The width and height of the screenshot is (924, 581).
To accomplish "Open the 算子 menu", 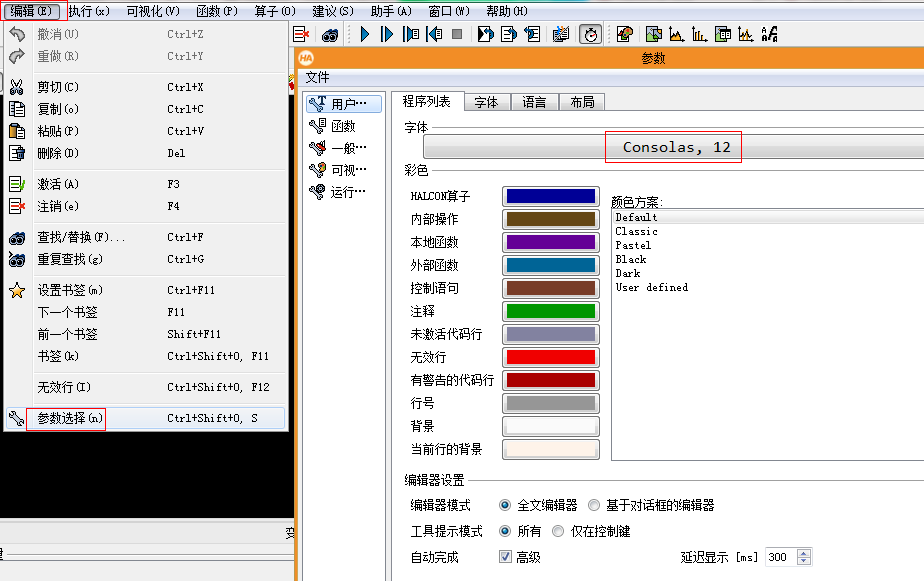I will coord(275,11).
